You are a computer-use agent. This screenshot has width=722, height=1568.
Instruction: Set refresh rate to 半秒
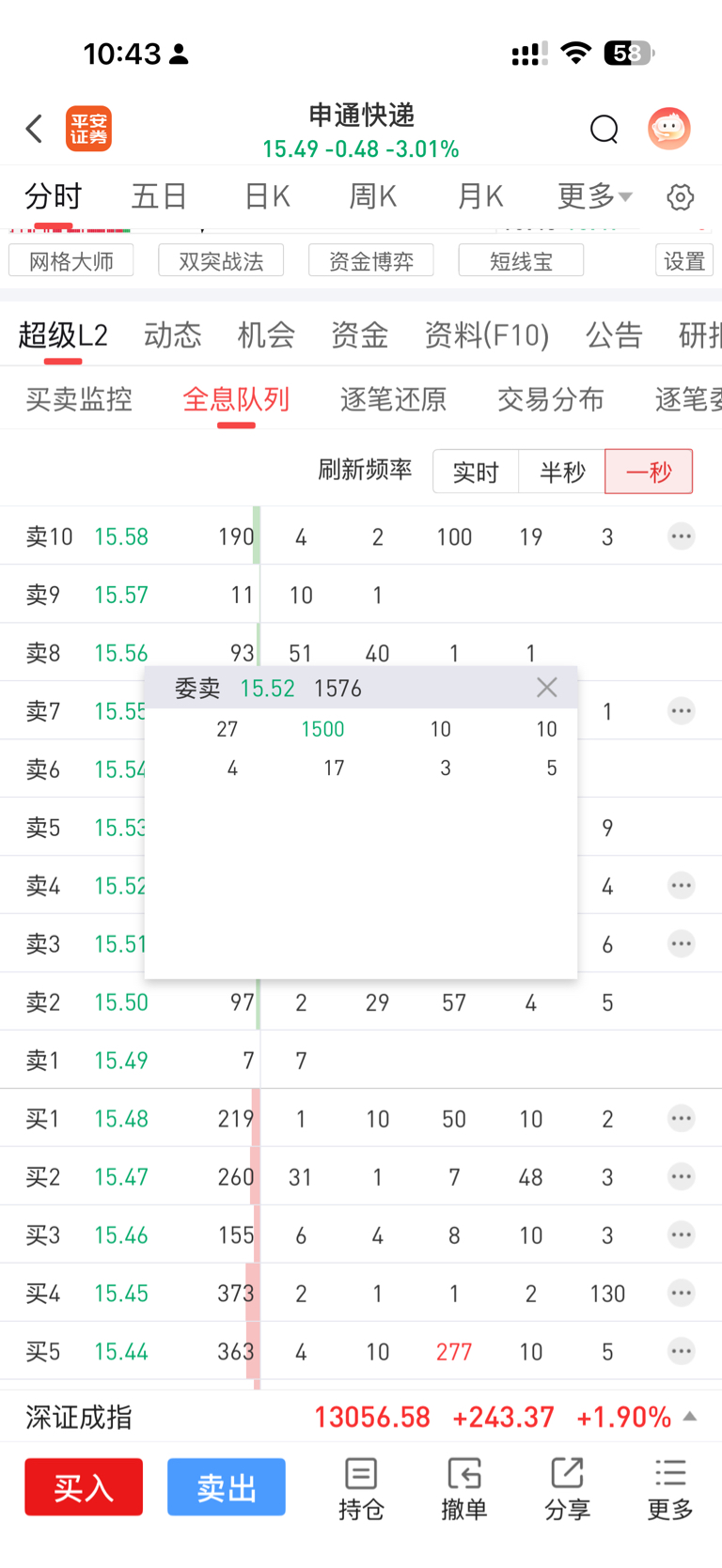tap(562, 472)
